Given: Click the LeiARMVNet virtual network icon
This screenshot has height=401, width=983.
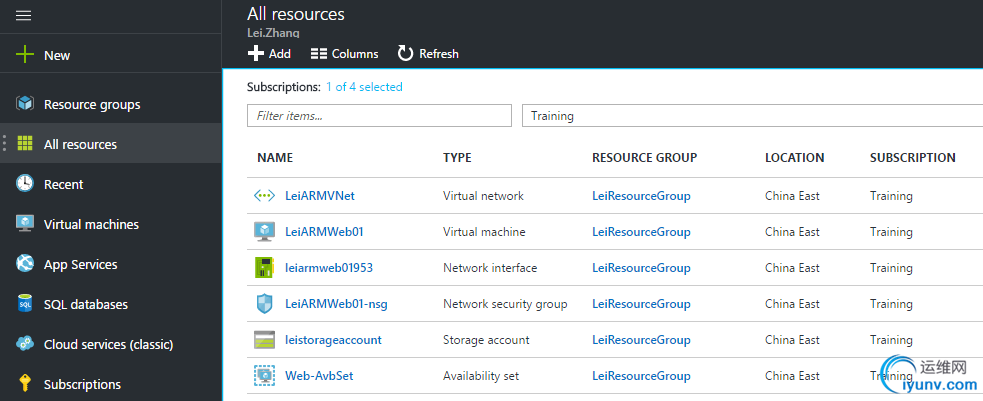Looking at the screenshot, I should pos(264,196).
